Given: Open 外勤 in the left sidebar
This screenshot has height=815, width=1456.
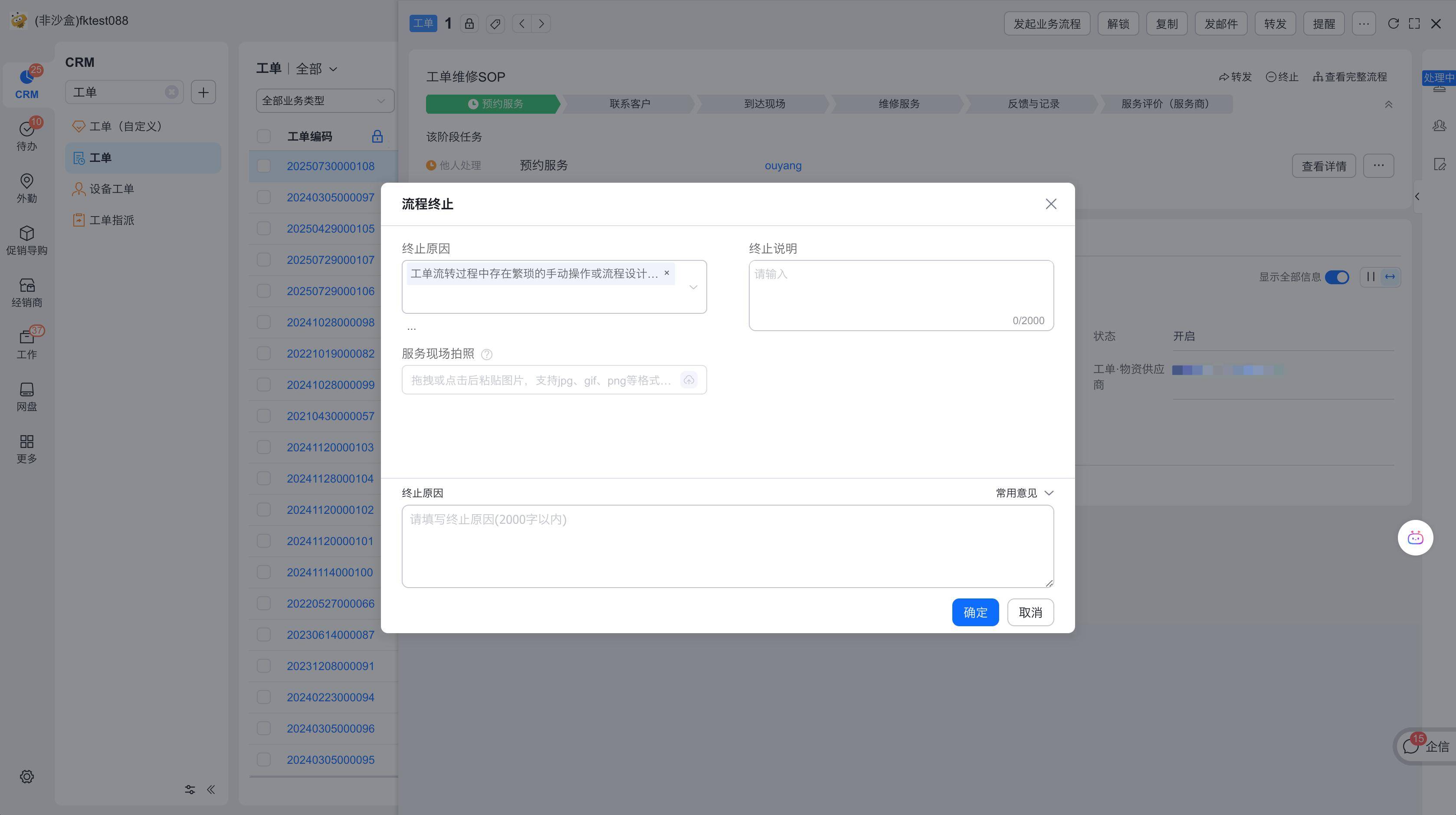Looking at the screenshot, I should [26, 187].
